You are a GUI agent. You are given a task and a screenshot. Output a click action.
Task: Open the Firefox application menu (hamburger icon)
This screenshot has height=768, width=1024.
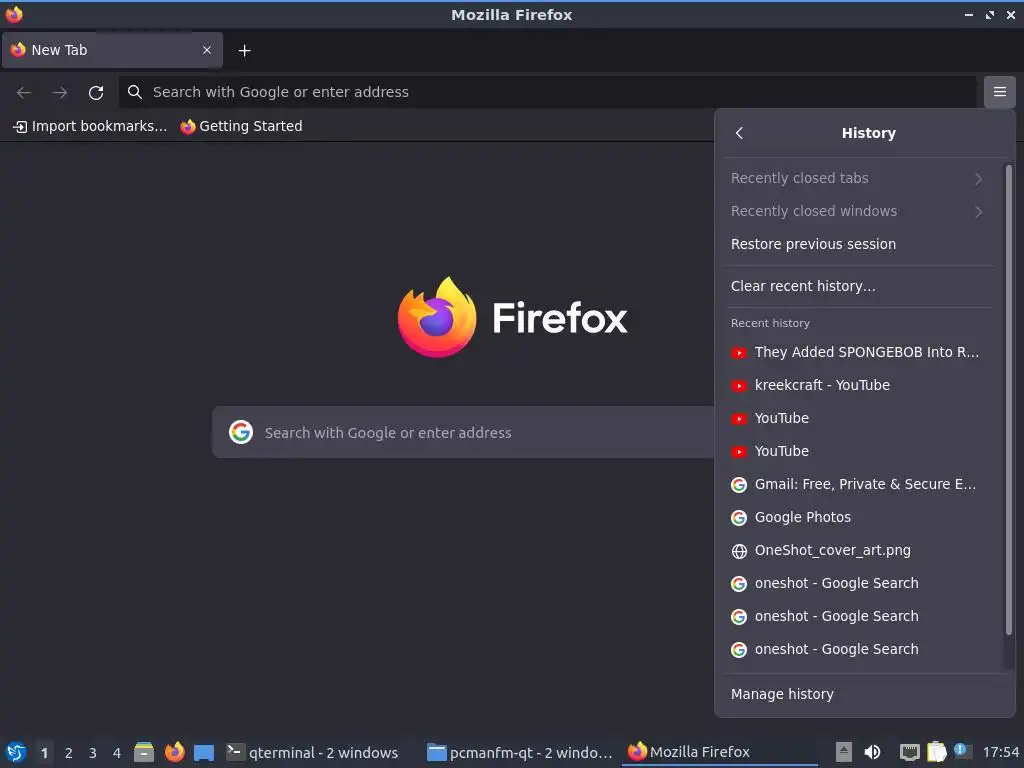point(999,92)
